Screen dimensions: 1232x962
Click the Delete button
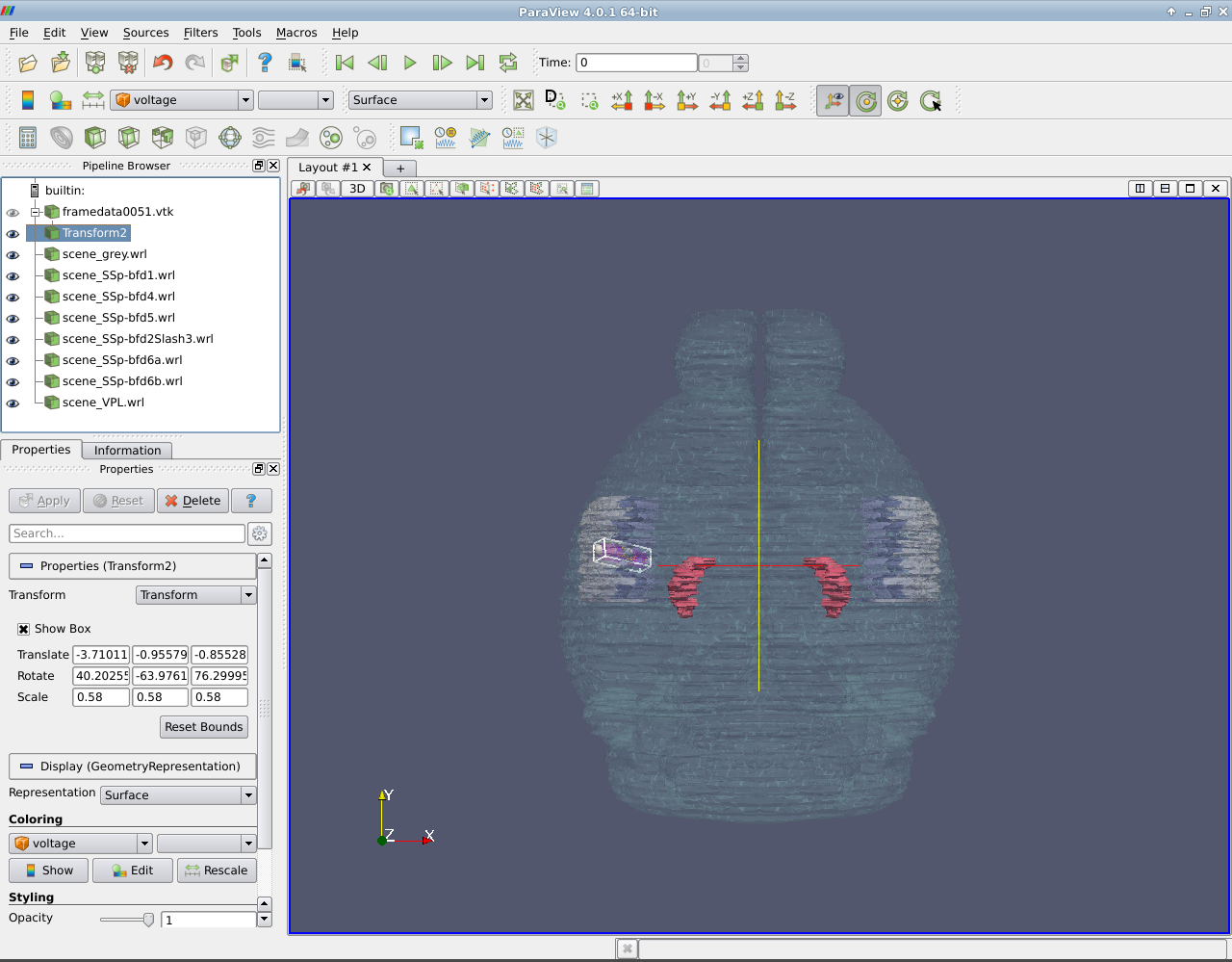point(192,501)
